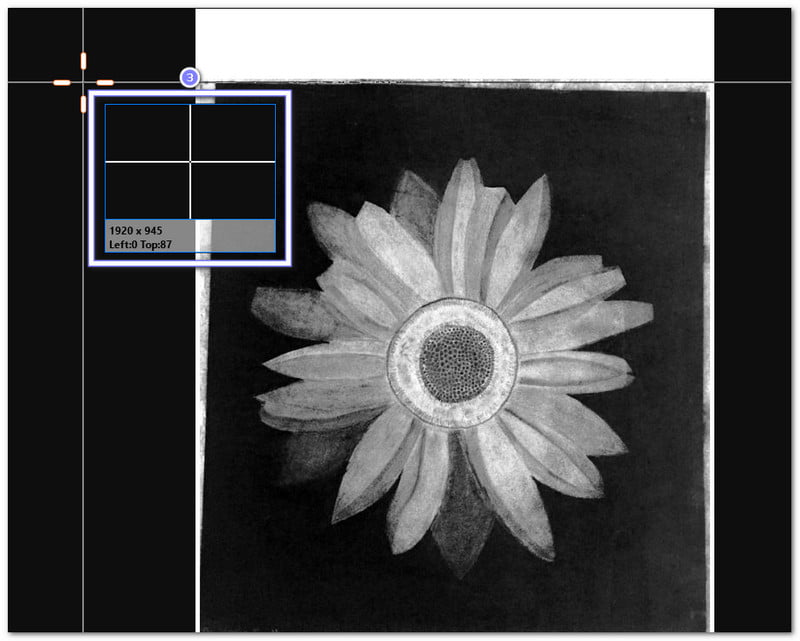The width and height of the screenshot is (800, 641).
Task: Click the numbered step 3 badge
Action: click(x=190, y=77)
